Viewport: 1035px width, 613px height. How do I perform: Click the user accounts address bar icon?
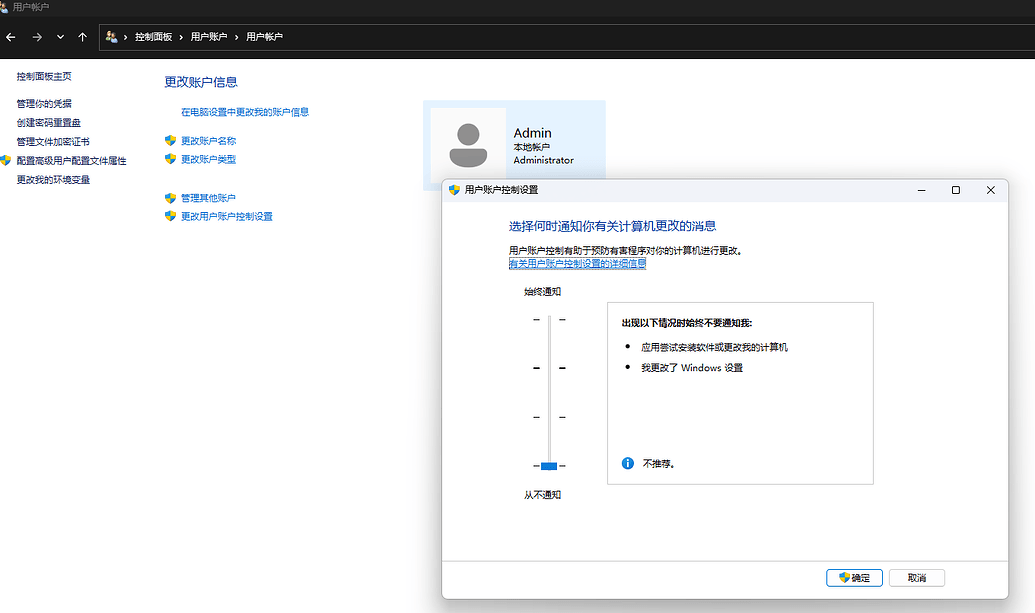click(112, 37)
